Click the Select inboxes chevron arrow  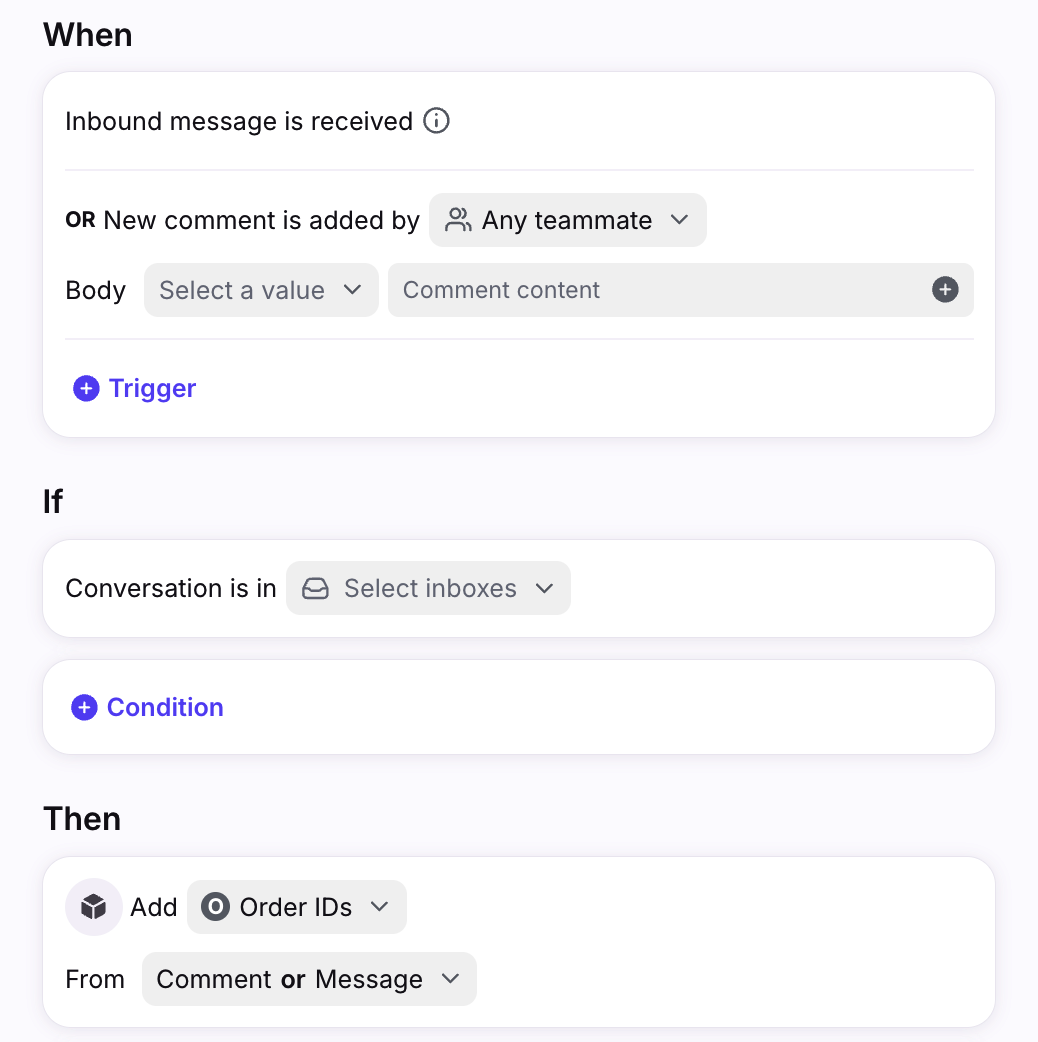coord(545,588)
